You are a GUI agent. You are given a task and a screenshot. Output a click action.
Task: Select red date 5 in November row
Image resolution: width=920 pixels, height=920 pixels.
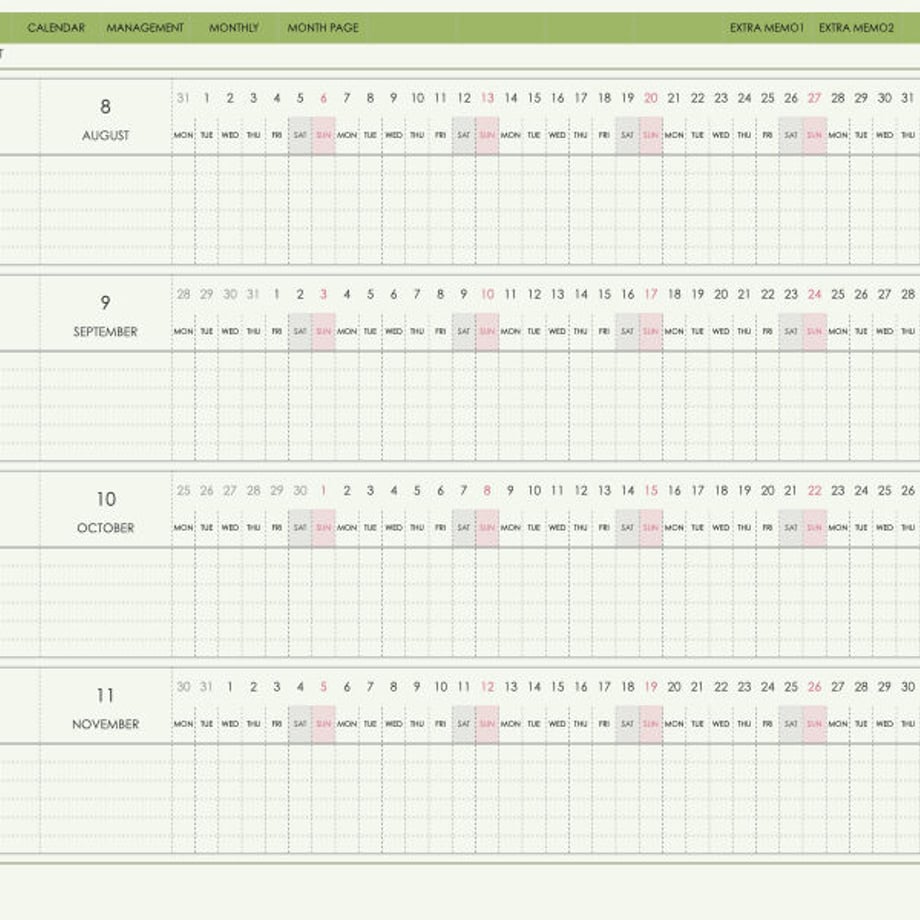coord(323,686)
